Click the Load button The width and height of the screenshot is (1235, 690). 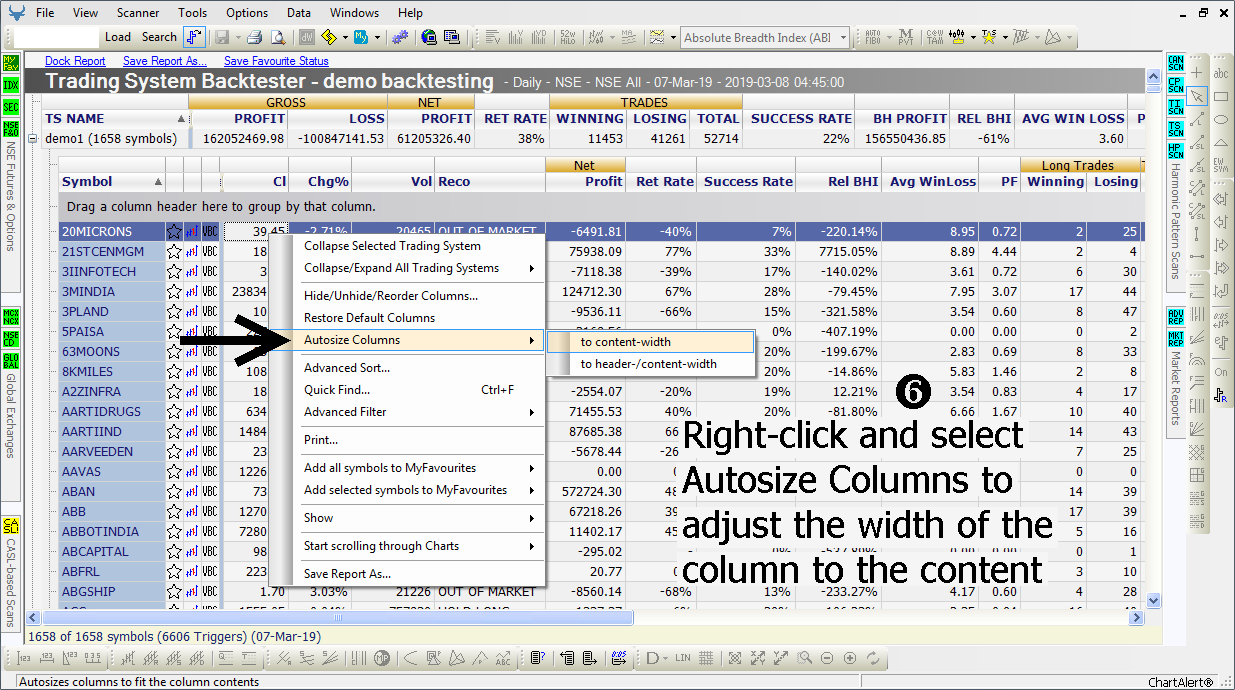click(x=118, y=37)
